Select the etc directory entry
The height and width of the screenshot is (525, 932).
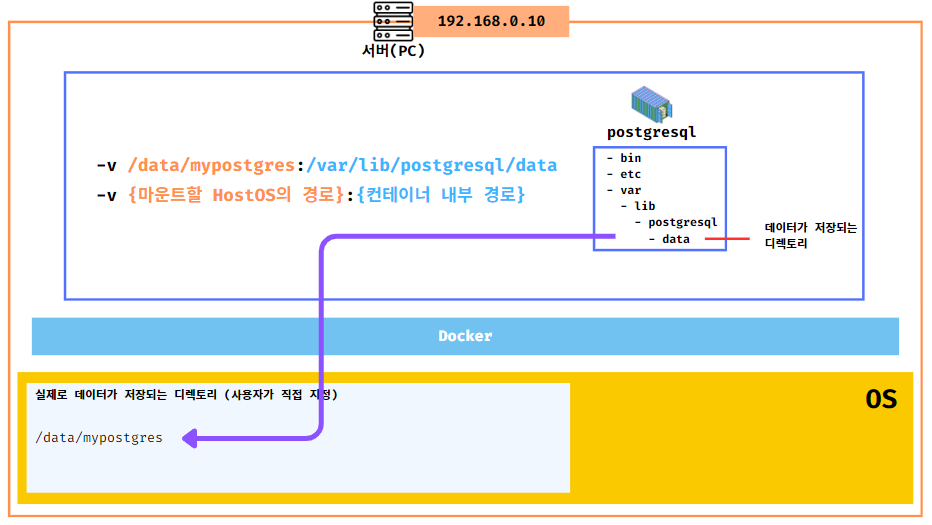point(624,174)
